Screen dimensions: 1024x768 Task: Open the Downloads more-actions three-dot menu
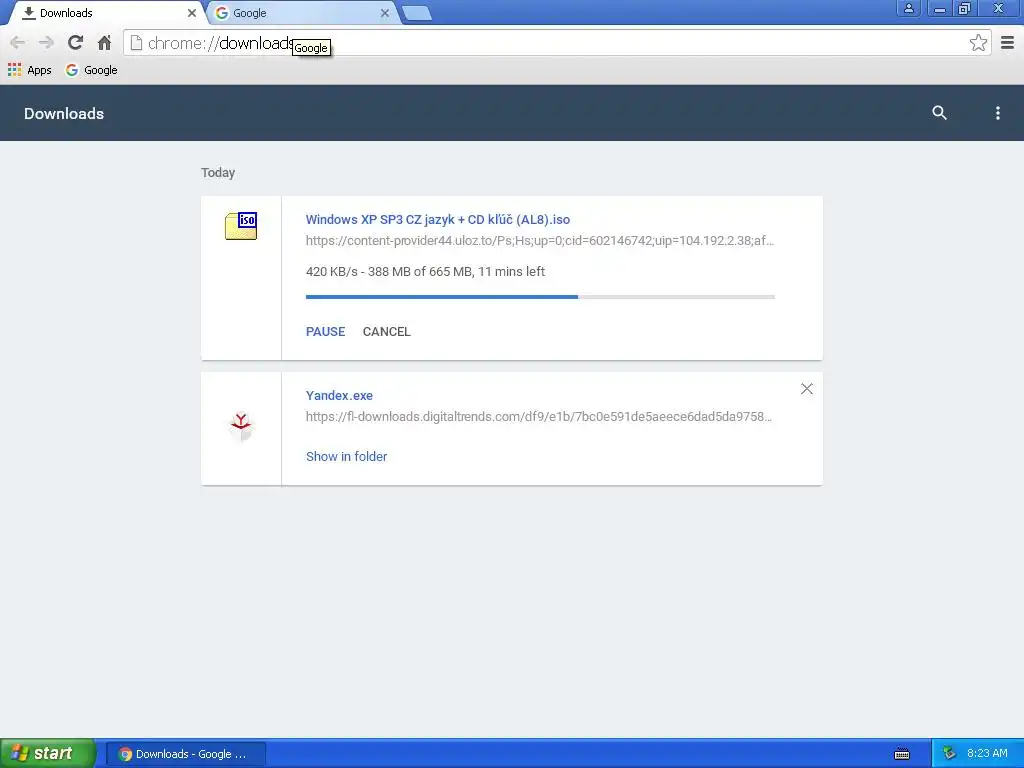[997, 113]
